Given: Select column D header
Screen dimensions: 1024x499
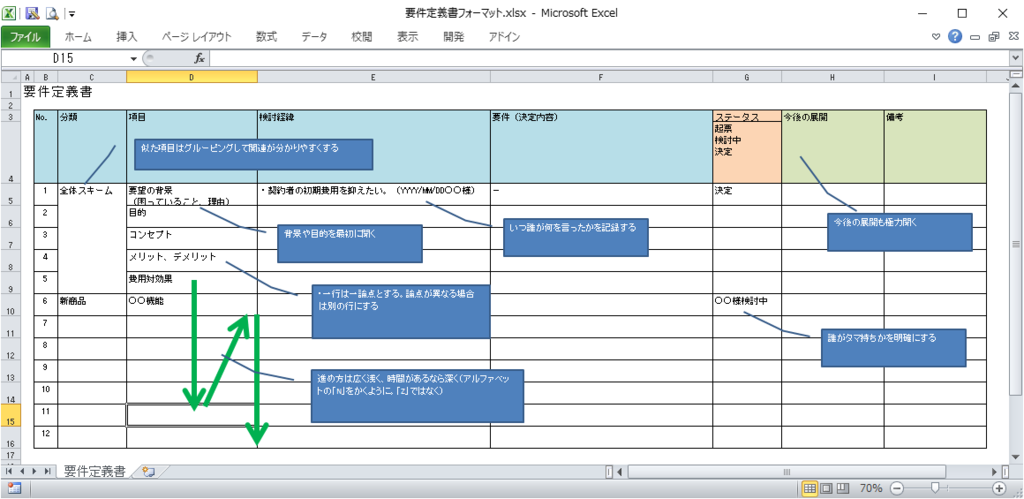Looking at the screenshot, I should 191,77.
